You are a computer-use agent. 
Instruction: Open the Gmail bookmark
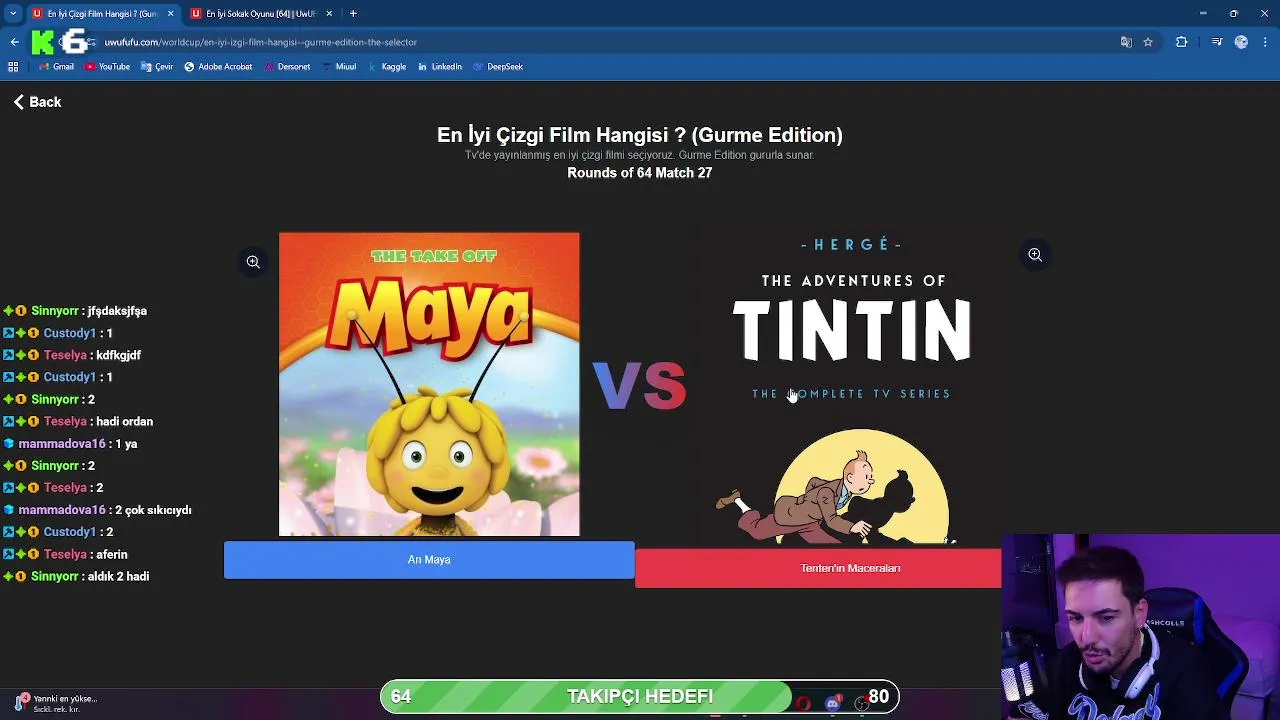tap(56, 67)
